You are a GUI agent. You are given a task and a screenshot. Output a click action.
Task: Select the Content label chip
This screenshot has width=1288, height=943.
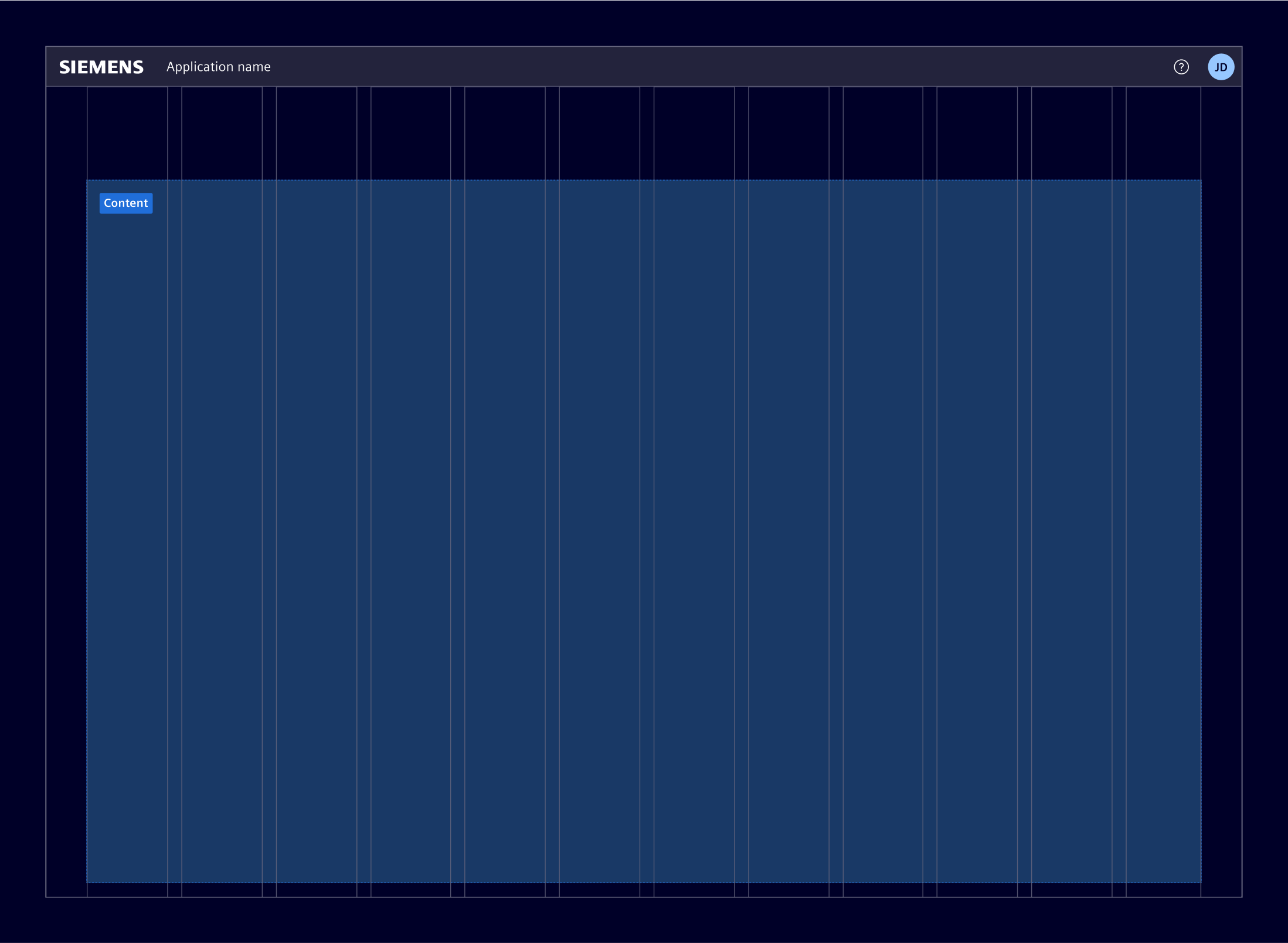tap(125, 203)
